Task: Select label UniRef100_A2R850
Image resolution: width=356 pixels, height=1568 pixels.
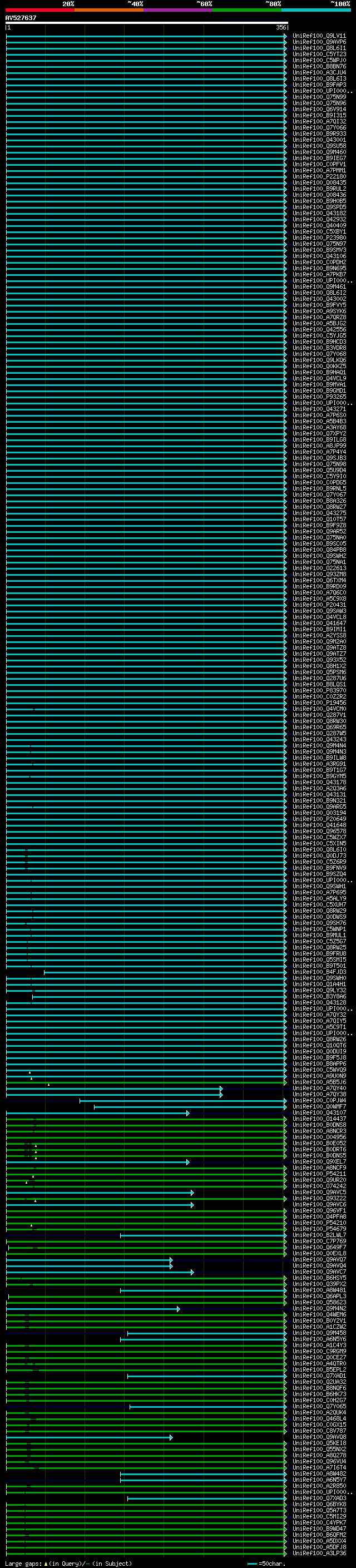Action: coord(319,1486)
